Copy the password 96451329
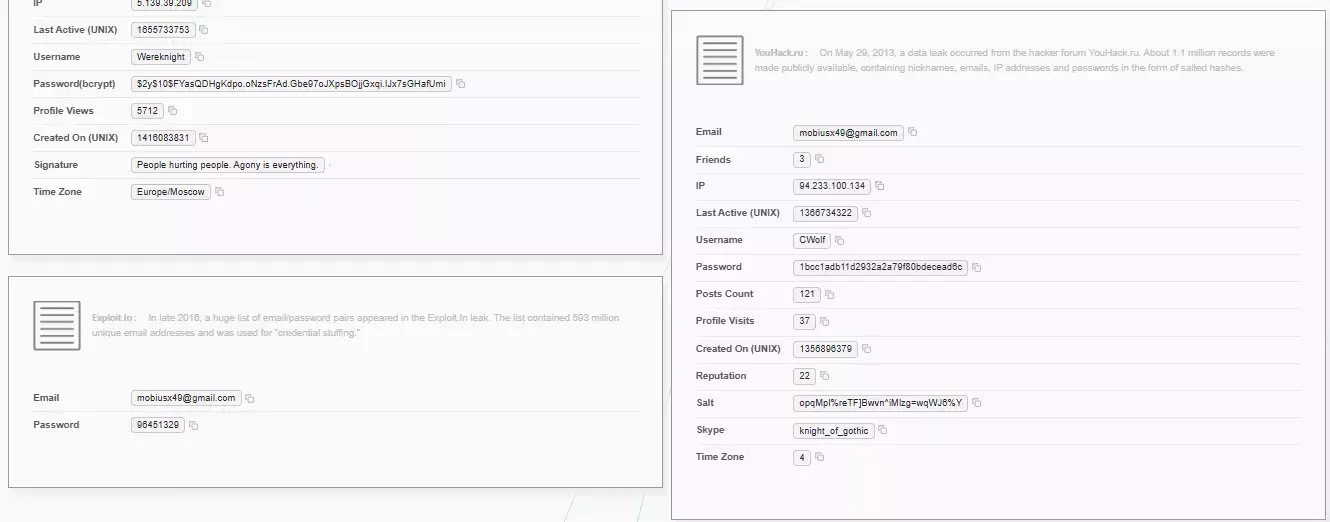This screenshot has height=522, width=1330. 194,425
